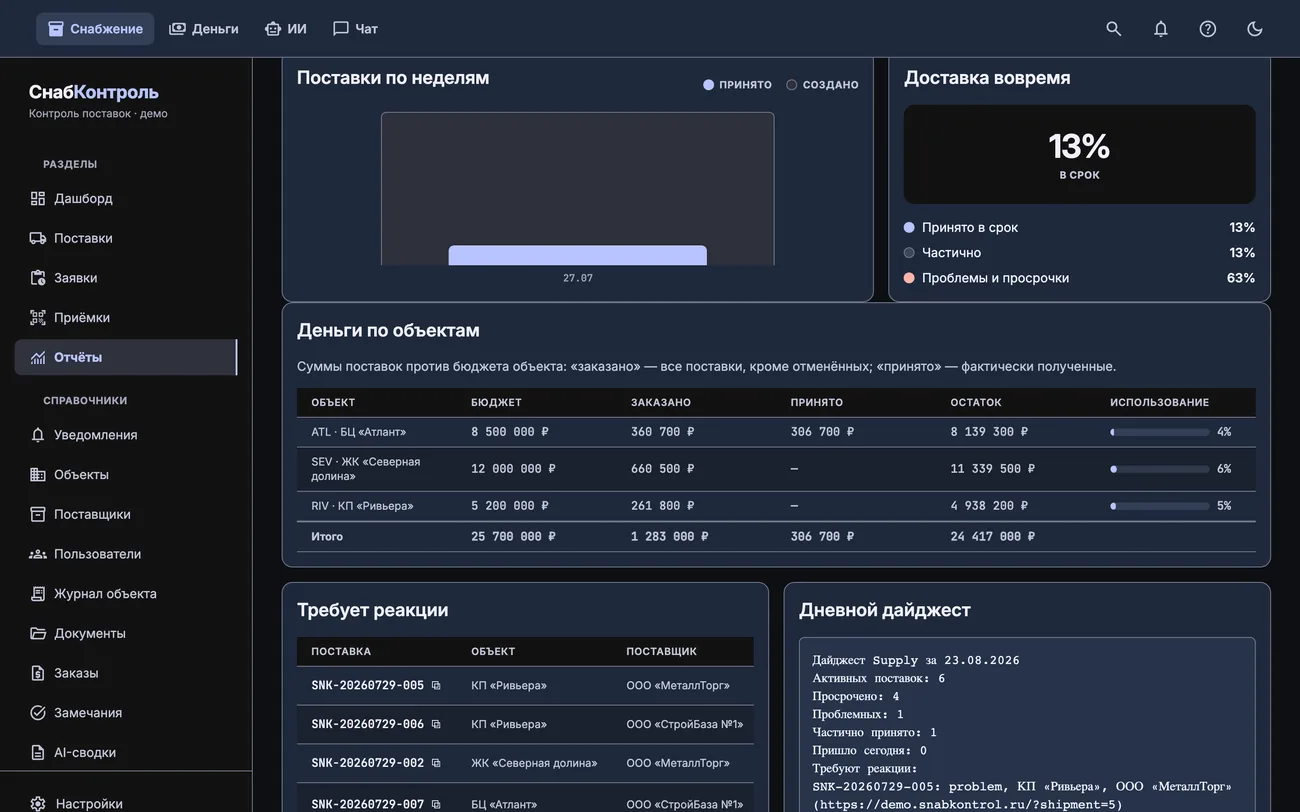This screenshot has height=812, width=1300.
Task: Click the 13% on-time delivery card
Action: point(1079,155)
